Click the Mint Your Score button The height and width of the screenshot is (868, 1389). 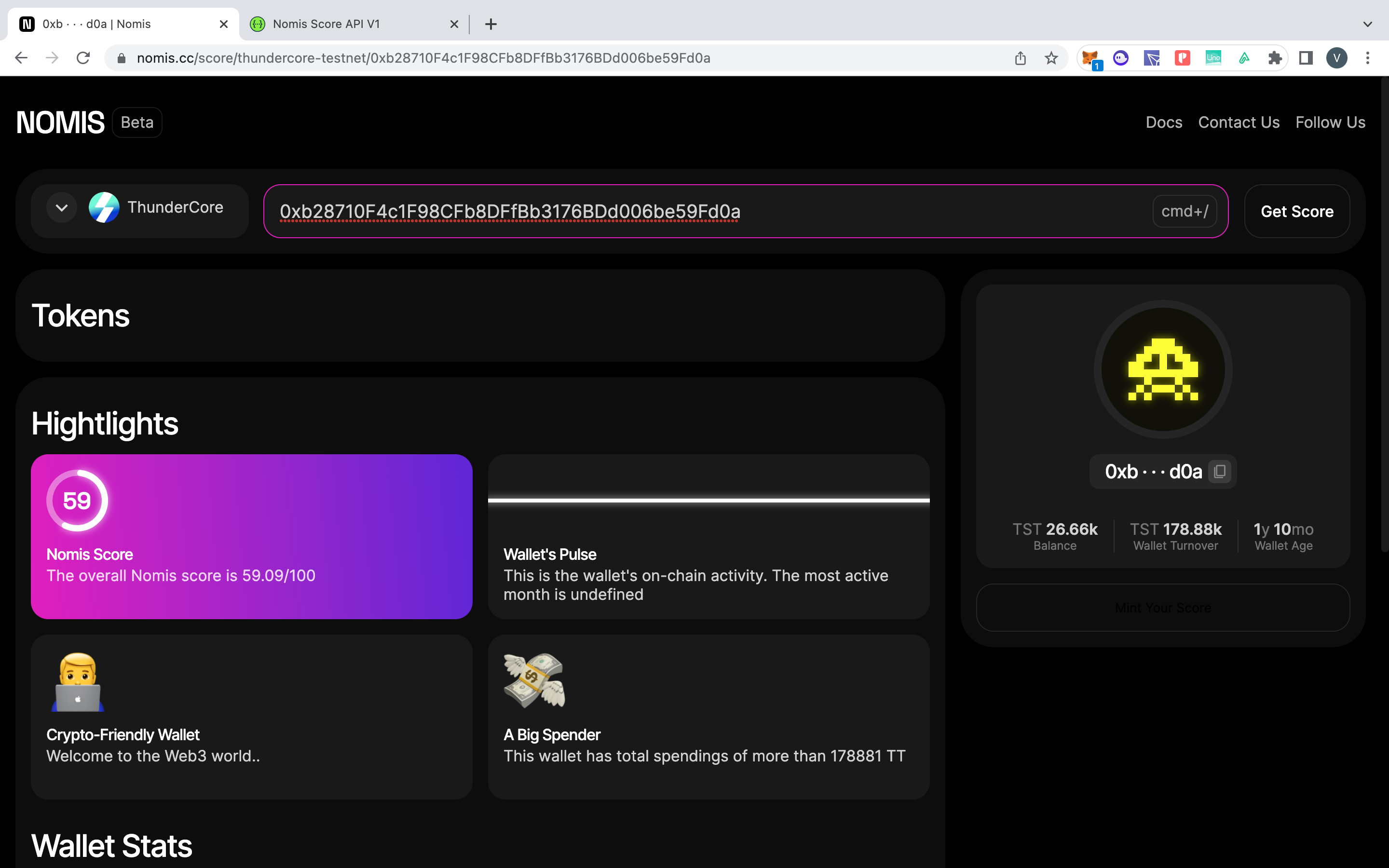(x=1163, y=608)
